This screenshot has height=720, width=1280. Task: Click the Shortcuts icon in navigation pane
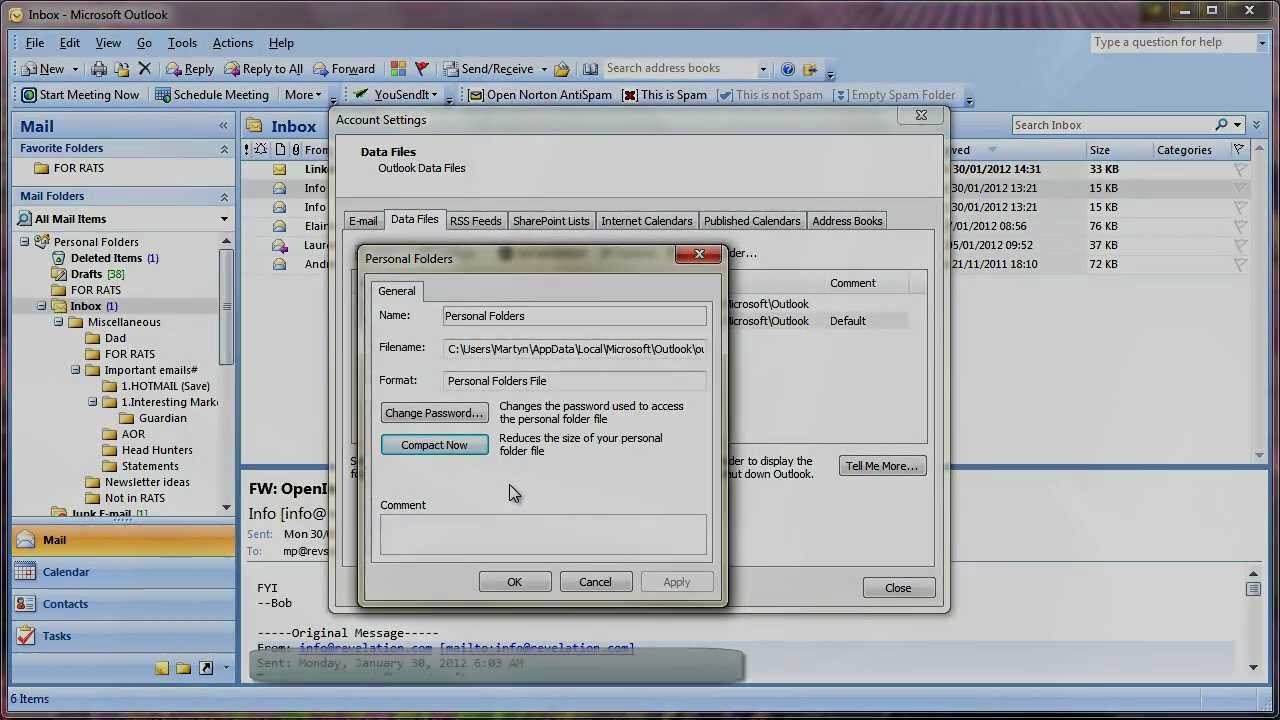tap(206, 668)
